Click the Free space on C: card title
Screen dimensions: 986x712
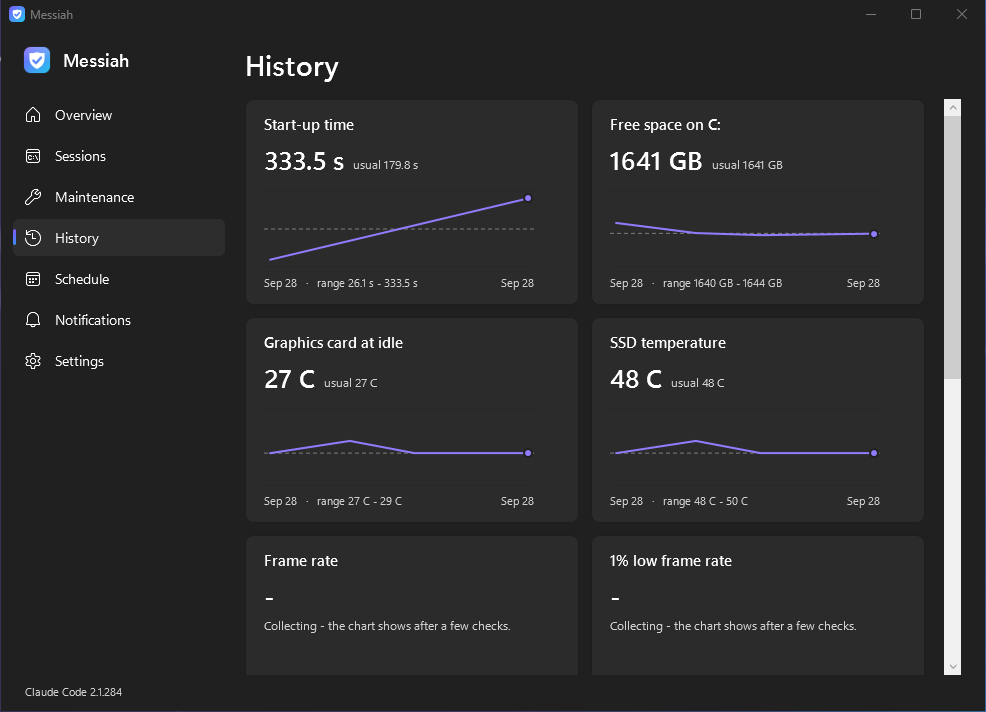[665, 125]
